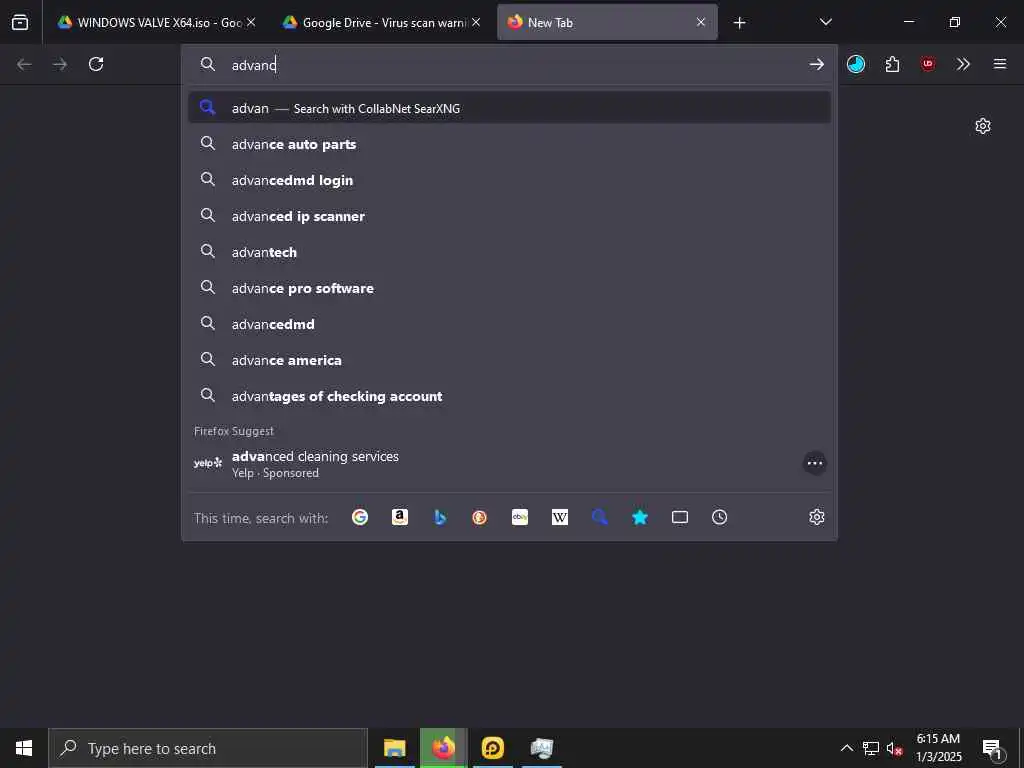This screenshot has height=768, width=1024.
Task: Pick suggestion advance america
Action: tap(509, 360)
